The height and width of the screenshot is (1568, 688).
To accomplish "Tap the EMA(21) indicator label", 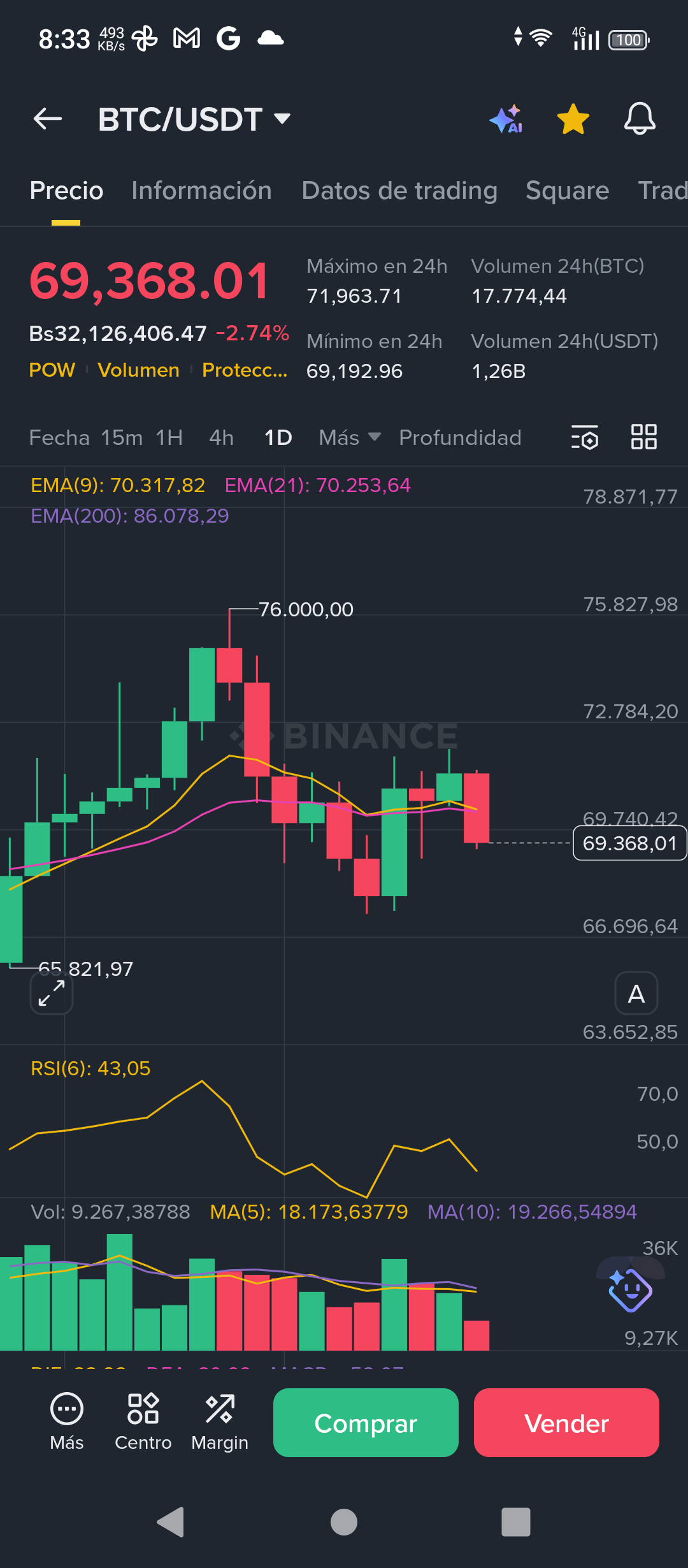I will [x=318, y=485].
